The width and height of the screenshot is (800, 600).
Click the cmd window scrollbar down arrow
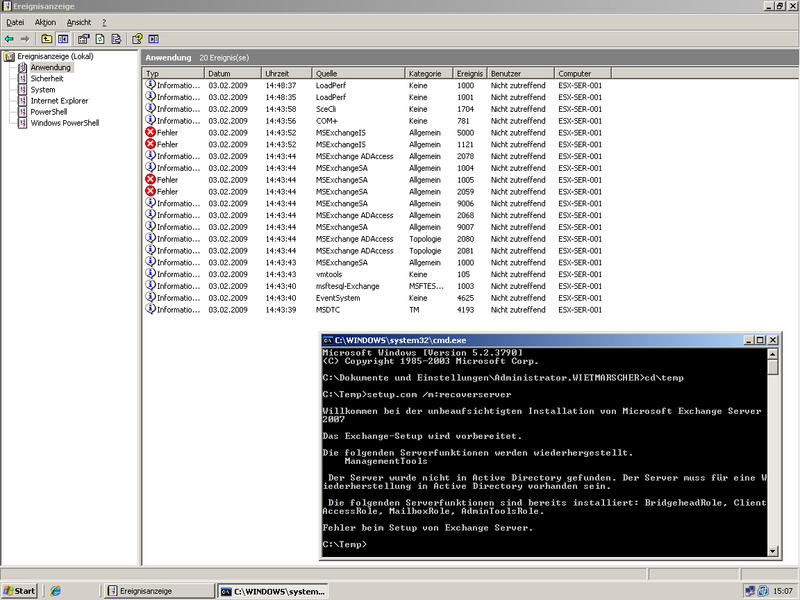click(x=772, y=551)
